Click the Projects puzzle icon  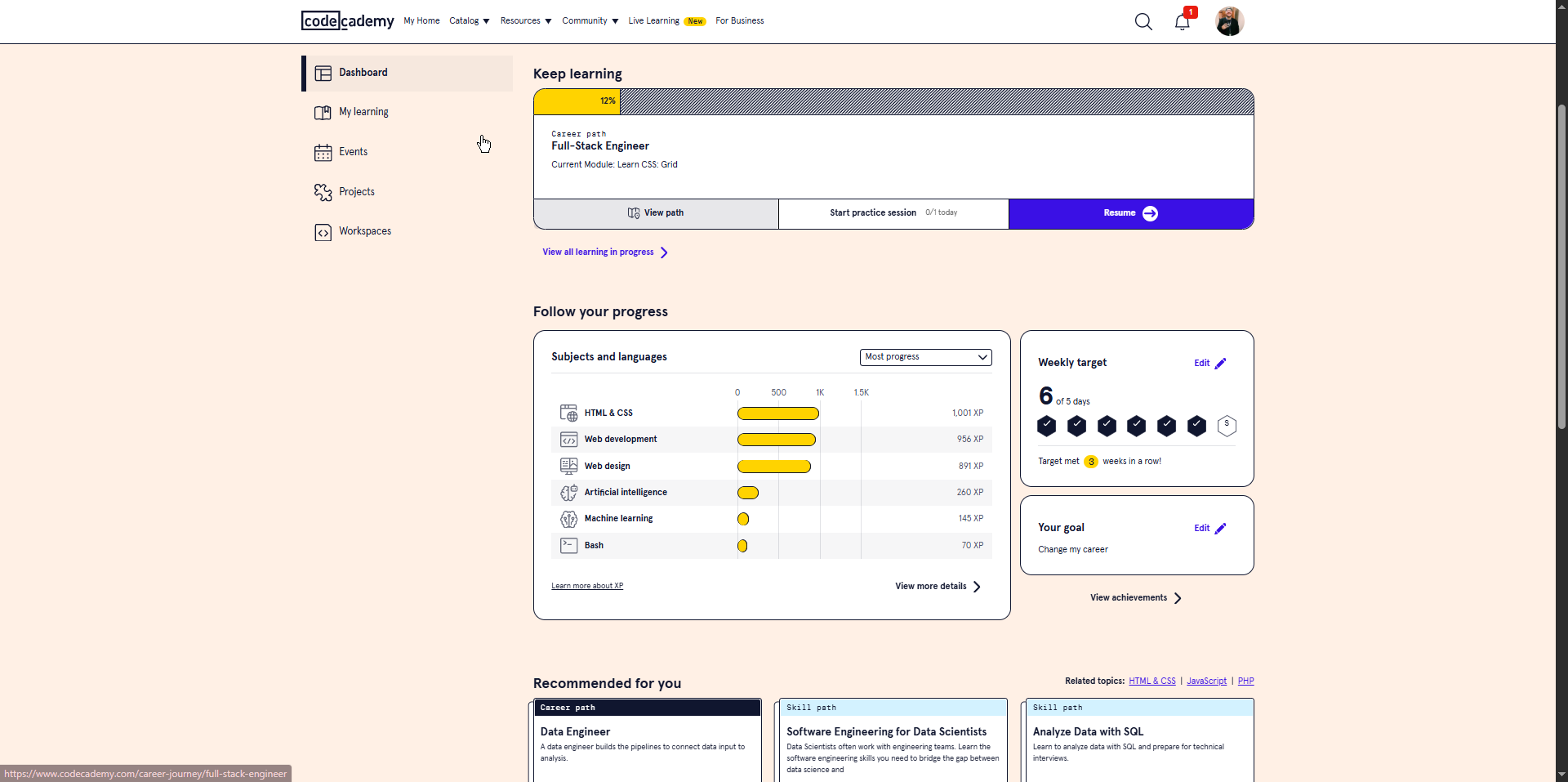[x=323, y=192]
